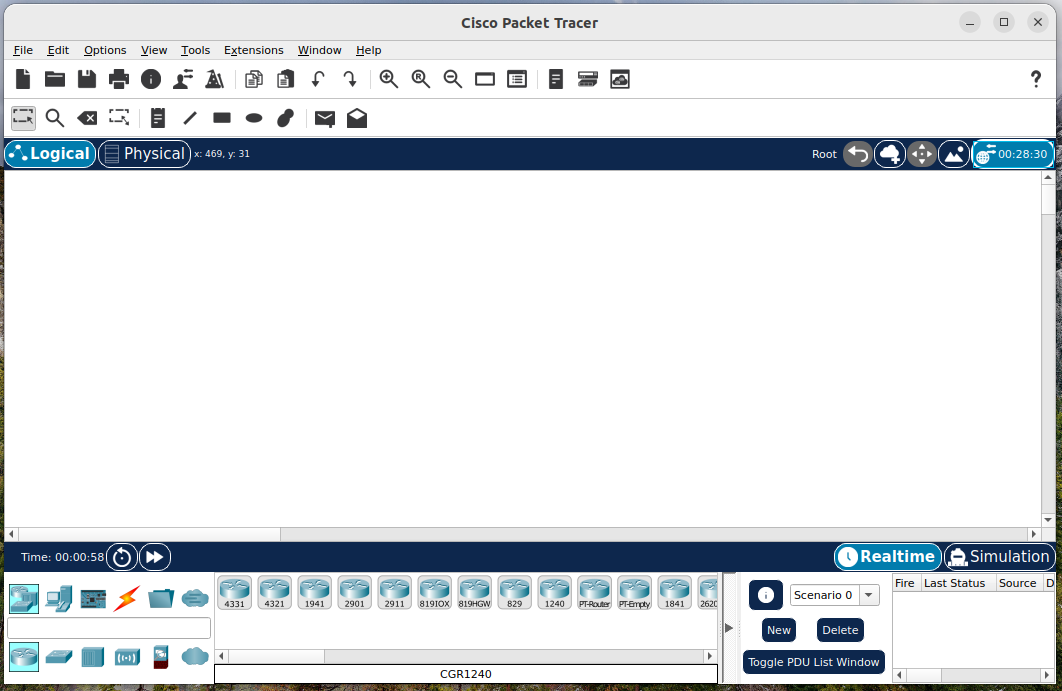Open the Options menu
Viewport: 1062px width, 691px height.
(x=105, y=50)
